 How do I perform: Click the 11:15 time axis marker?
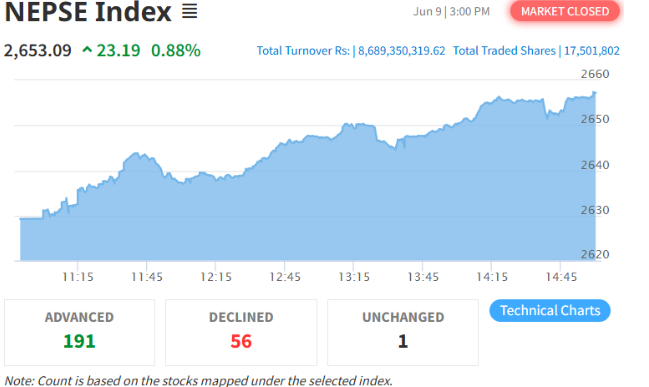[x=78, y=277]
